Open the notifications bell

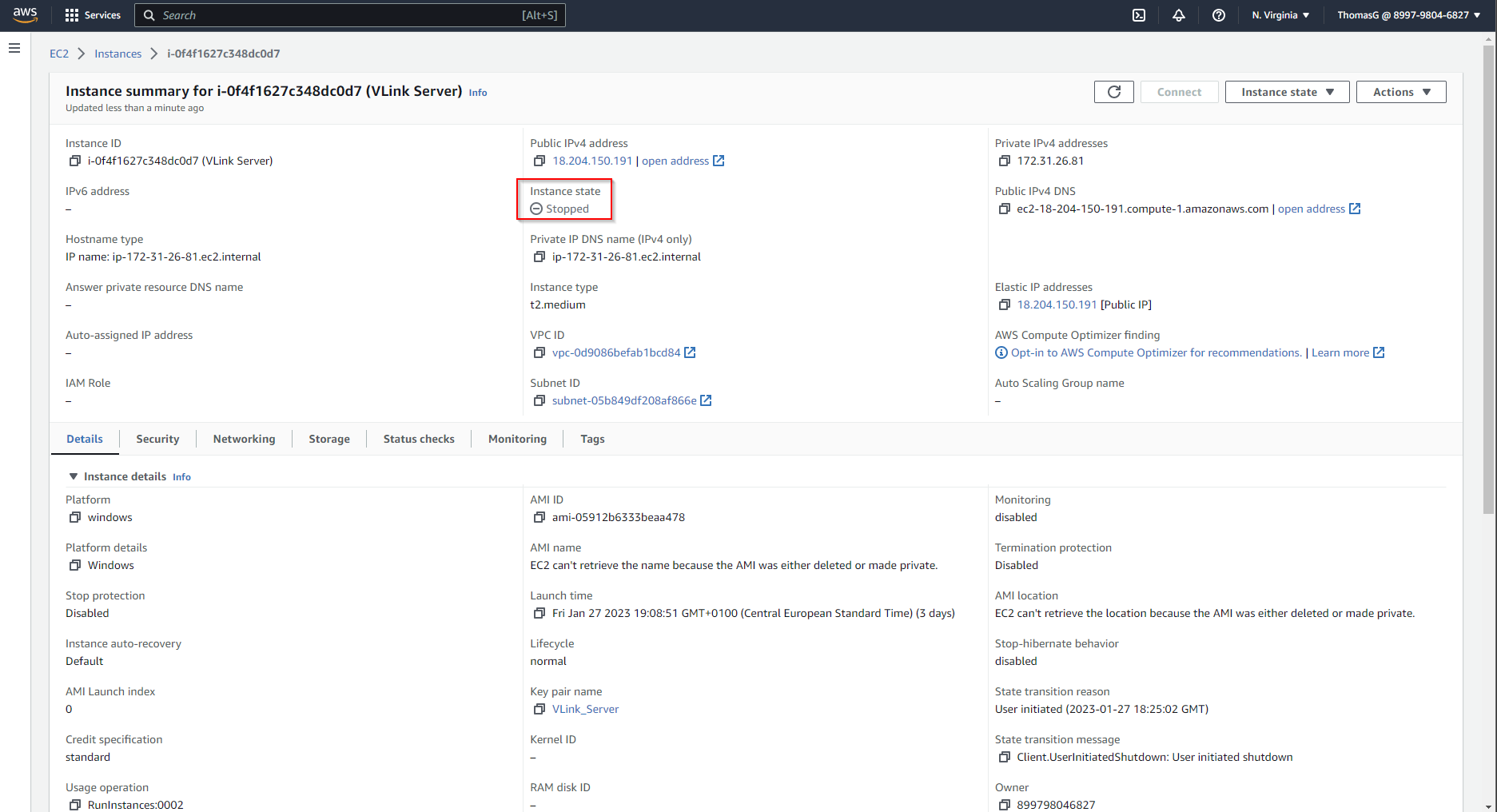pyautogui.click(x=1179, y=15)
